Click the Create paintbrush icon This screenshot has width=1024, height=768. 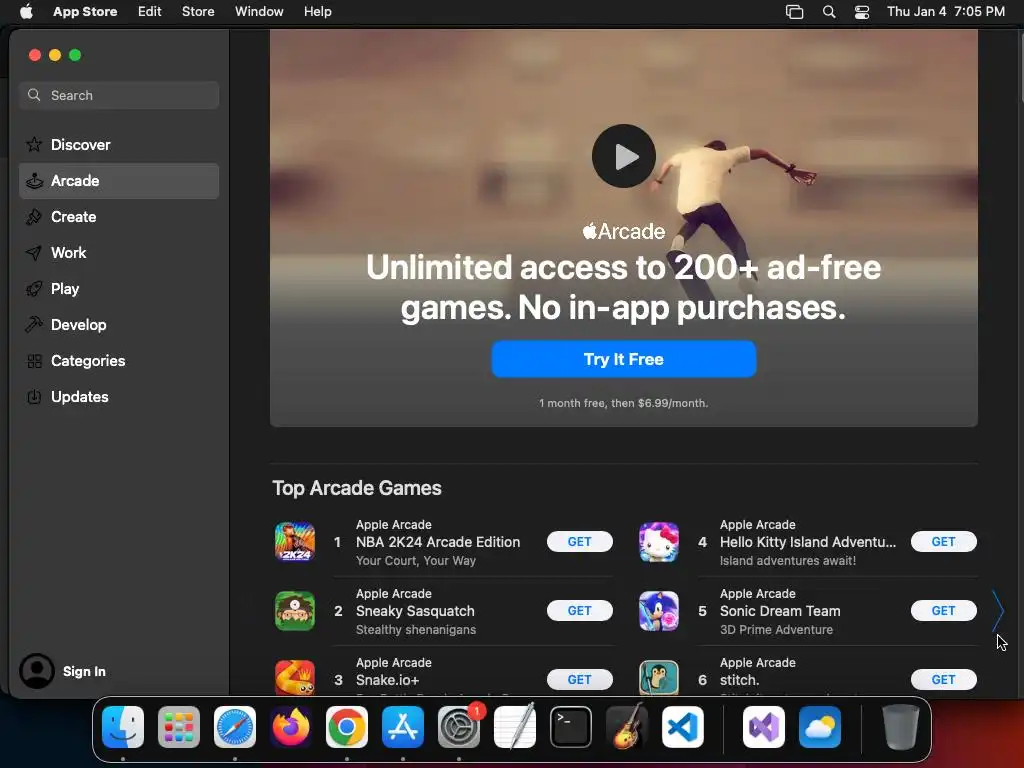pos(34,217)
